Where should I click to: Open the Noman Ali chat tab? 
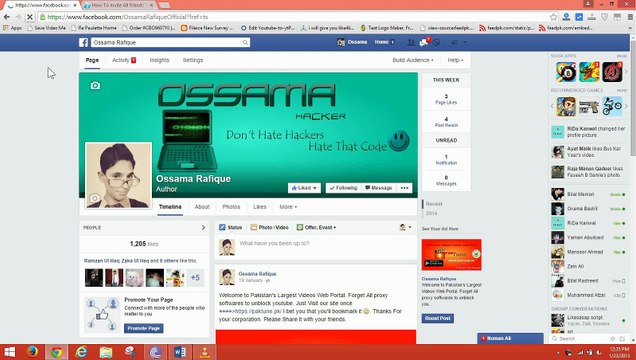point(510,339)
